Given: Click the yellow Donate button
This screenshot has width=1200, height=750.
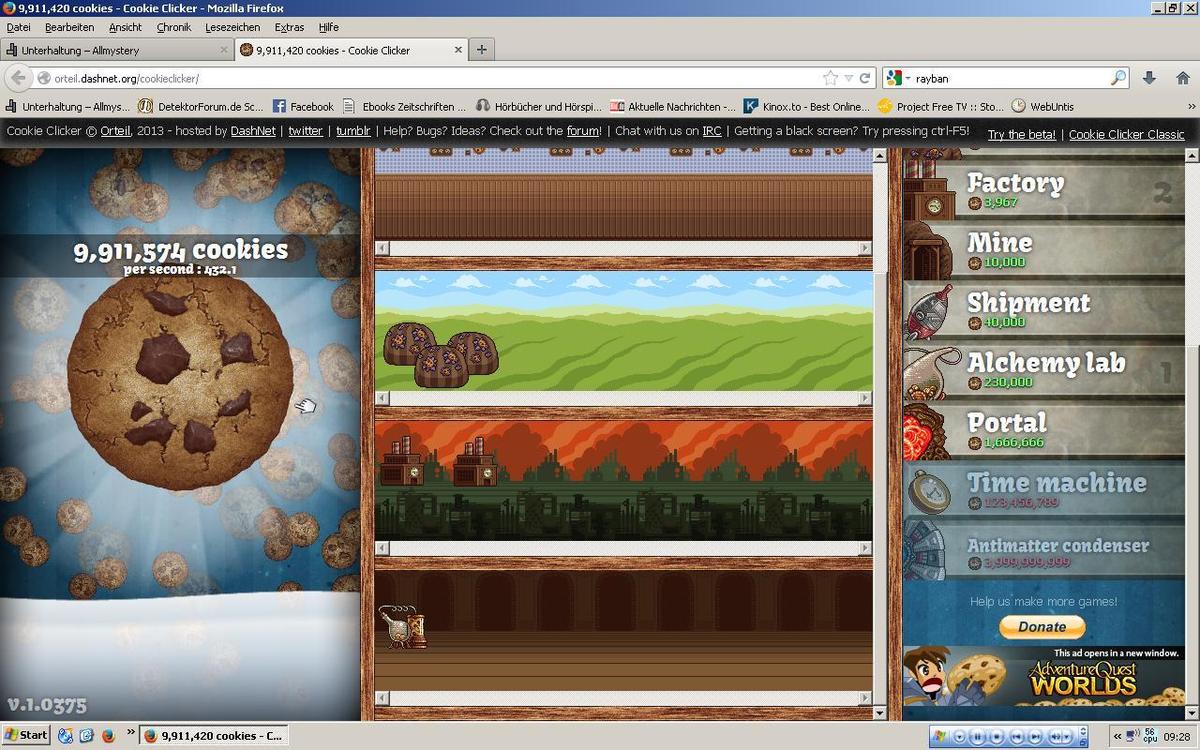Looking at the screenshot, I should tap(1042, 626).
